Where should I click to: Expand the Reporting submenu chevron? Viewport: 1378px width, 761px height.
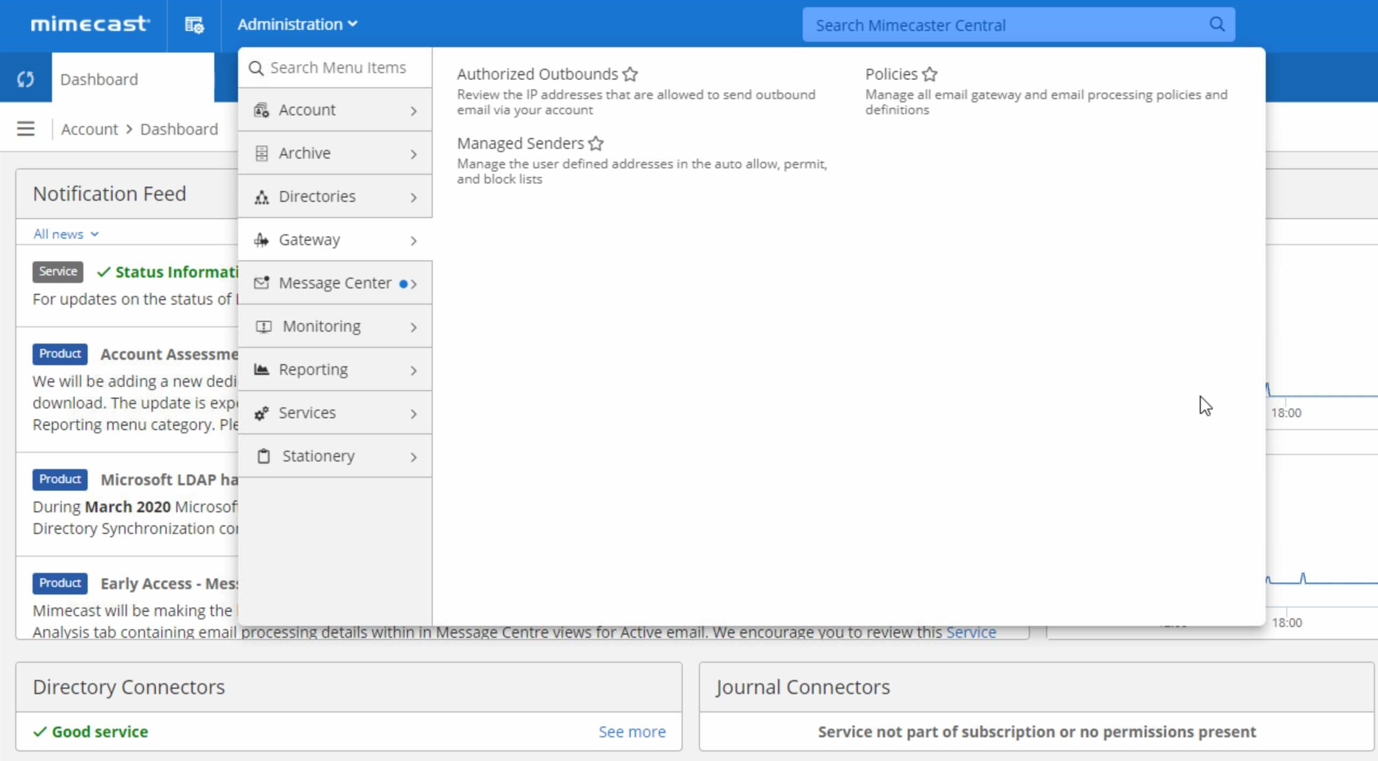pos(413,370)
